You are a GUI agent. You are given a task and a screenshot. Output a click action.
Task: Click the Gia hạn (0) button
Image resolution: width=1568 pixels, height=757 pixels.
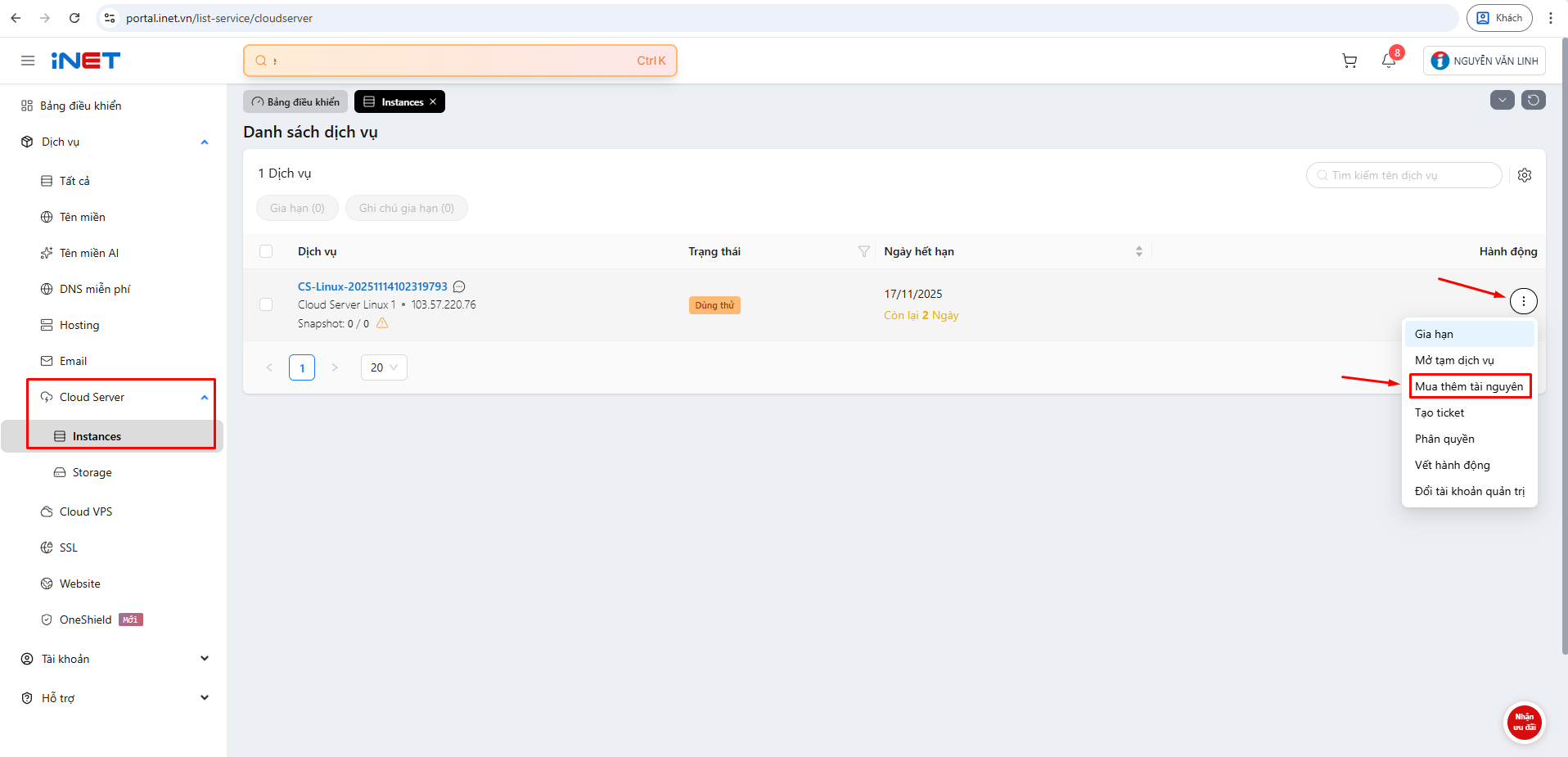[297, 208]
